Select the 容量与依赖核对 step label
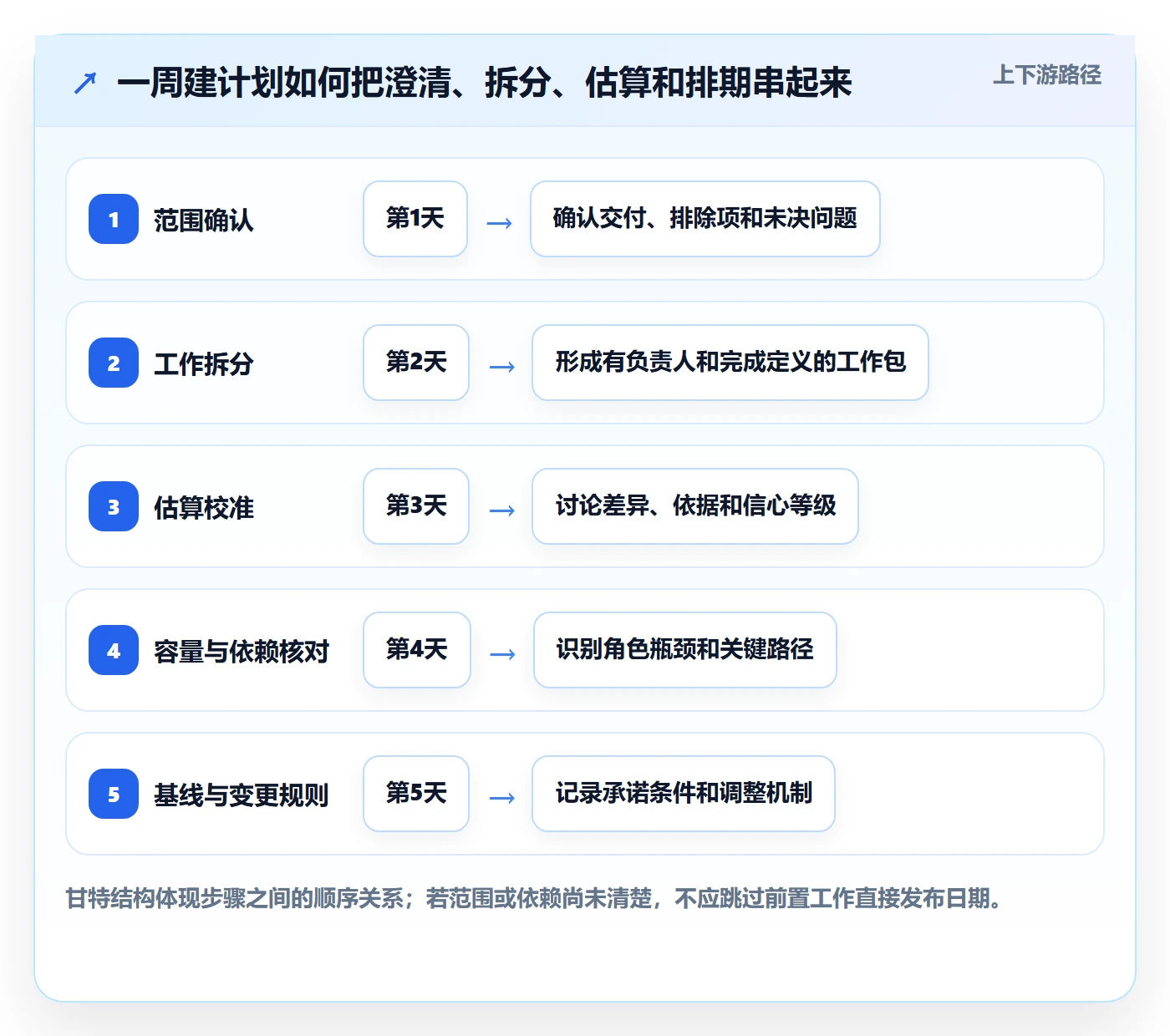The height and width of the screenshot is (1036, 1170). tap(242, 651)
